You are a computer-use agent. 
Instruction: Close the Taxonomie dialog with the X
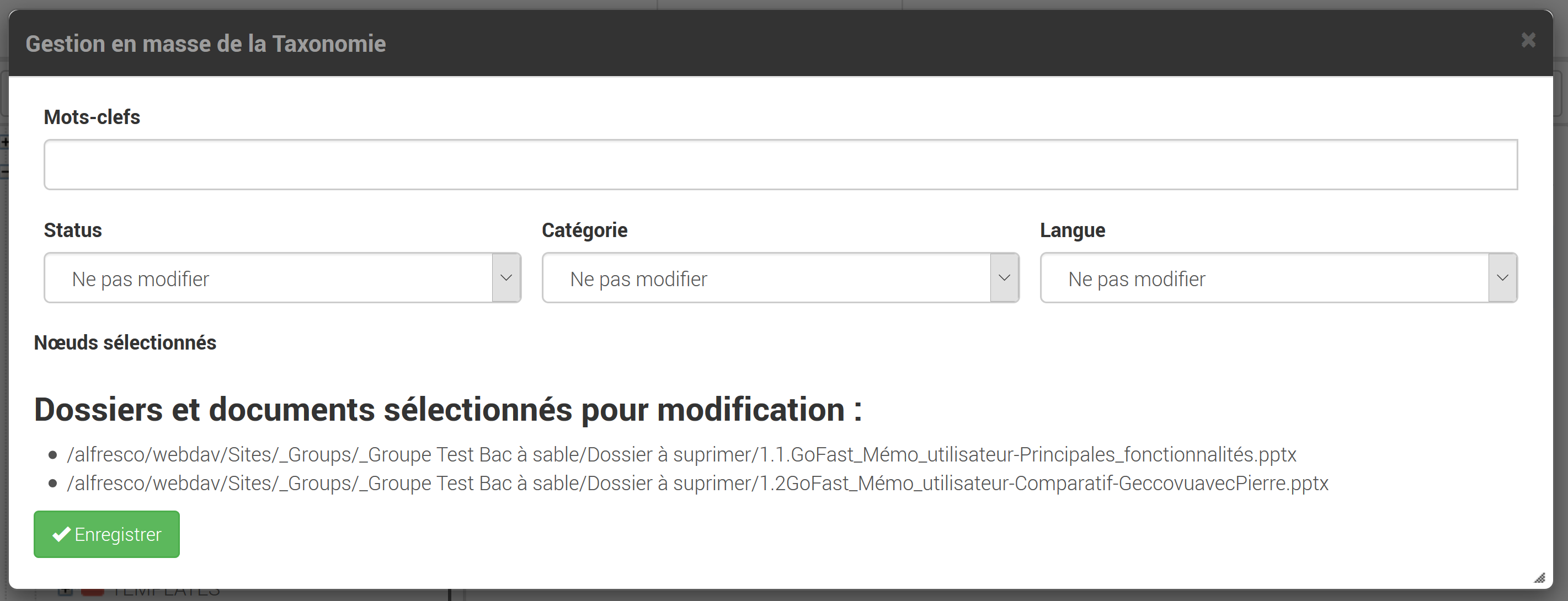[x=1528, y=40]
